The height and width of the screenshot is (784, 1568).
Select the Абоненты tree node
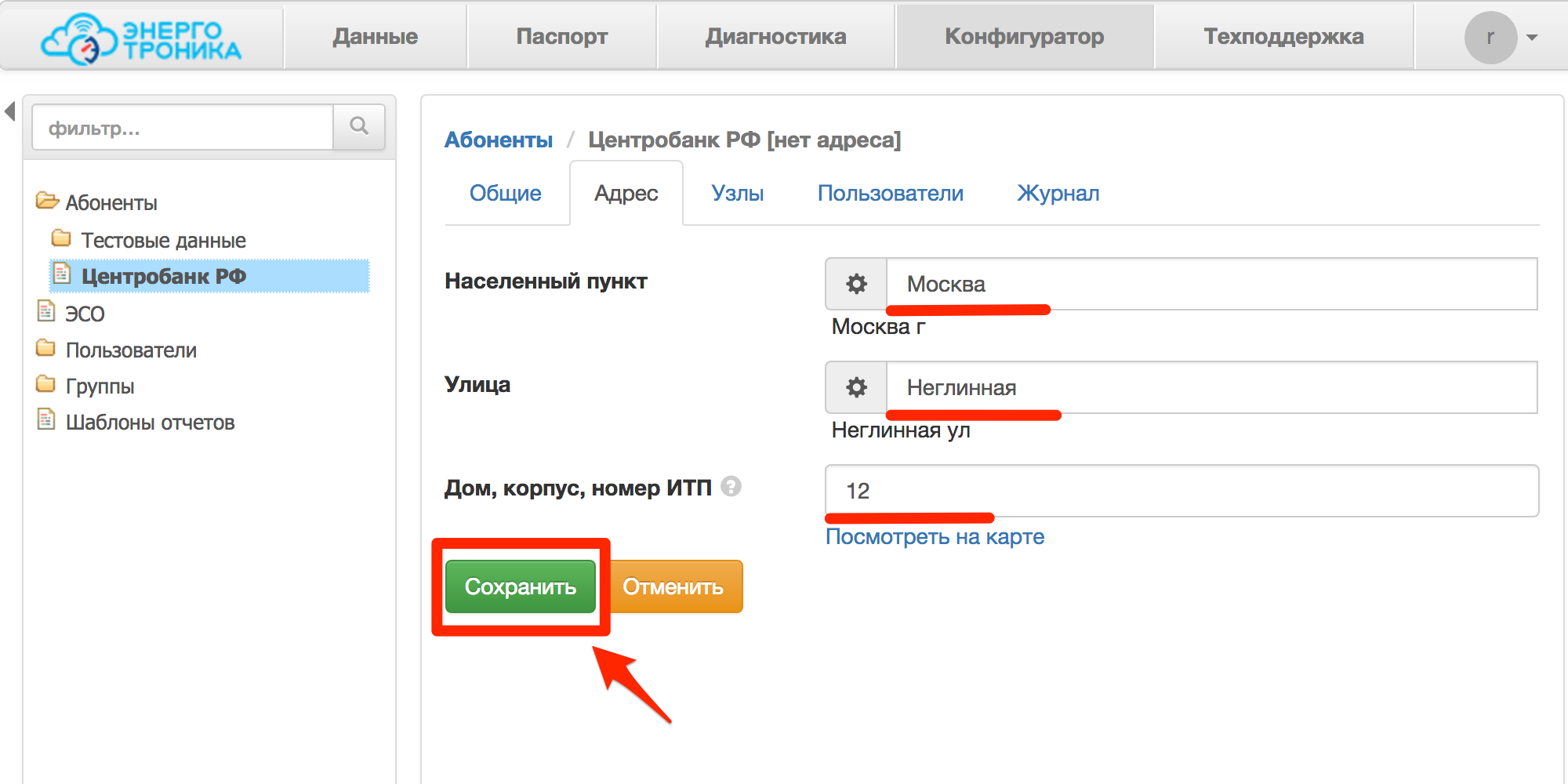(111, 203)
